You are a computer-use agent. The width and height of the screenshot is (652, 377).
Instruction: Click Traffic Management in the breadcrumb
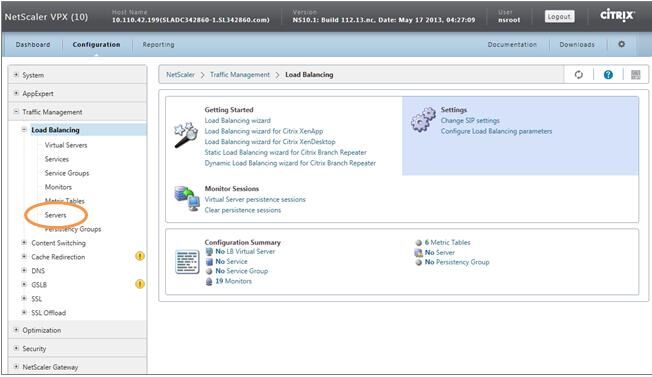(x=240, y=75)
